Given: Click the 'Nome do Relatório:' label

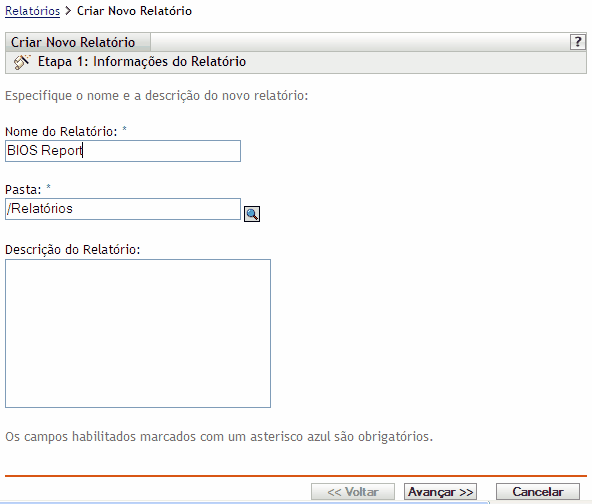Looking at the screenshot, I should click(x=61, y=131).
